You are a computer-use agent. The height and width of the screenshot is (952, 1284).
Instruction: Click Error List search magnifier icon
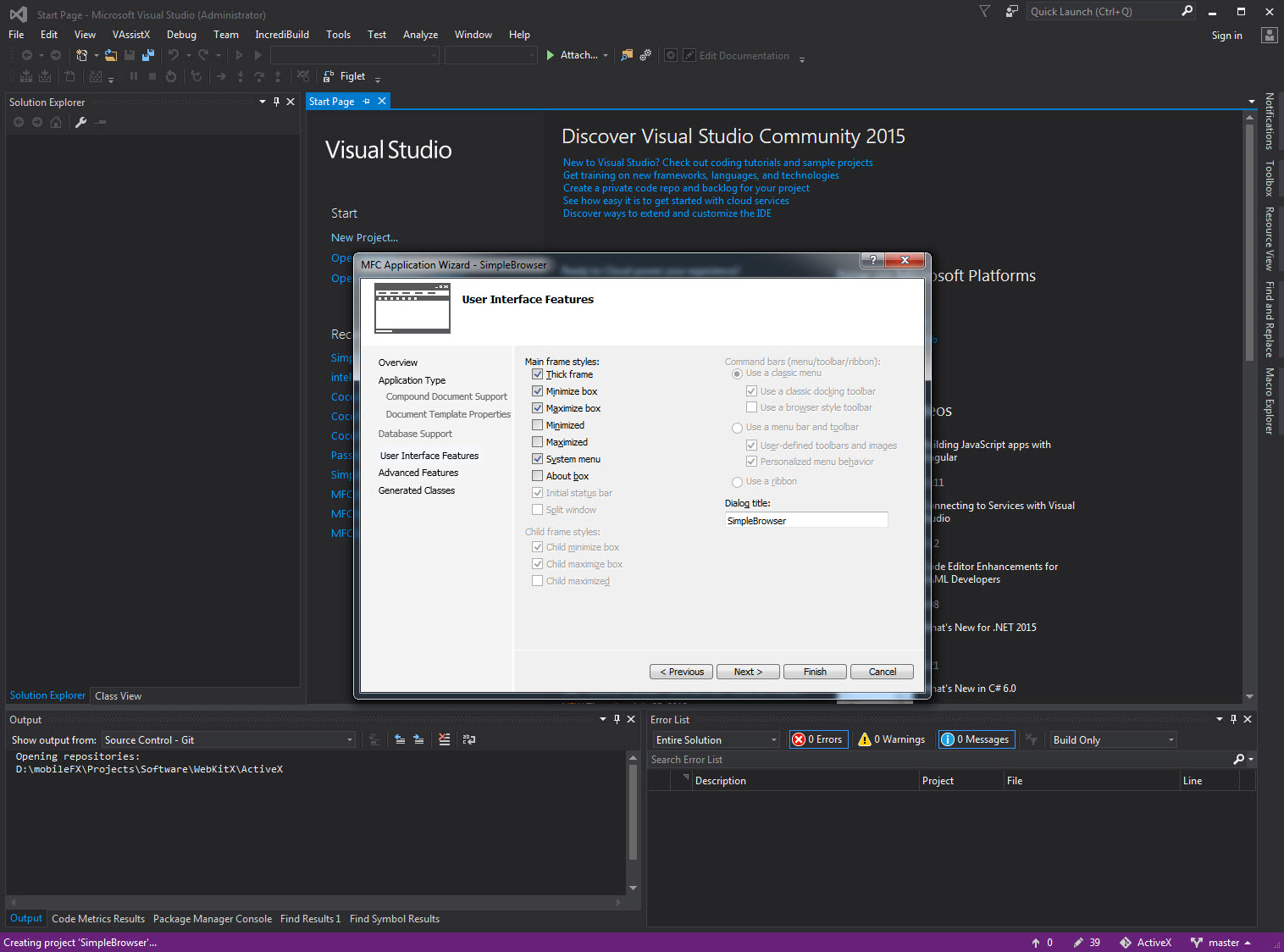tap(1239, 760)
